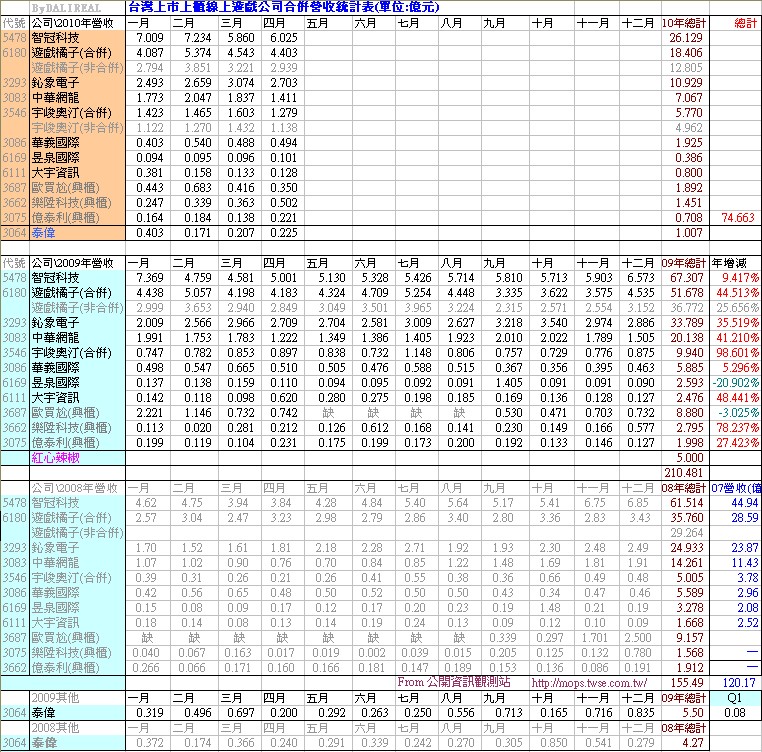Click the 'Q1' header cell
This screenshot has height=752, width=762.
click(x=734, y=698)
